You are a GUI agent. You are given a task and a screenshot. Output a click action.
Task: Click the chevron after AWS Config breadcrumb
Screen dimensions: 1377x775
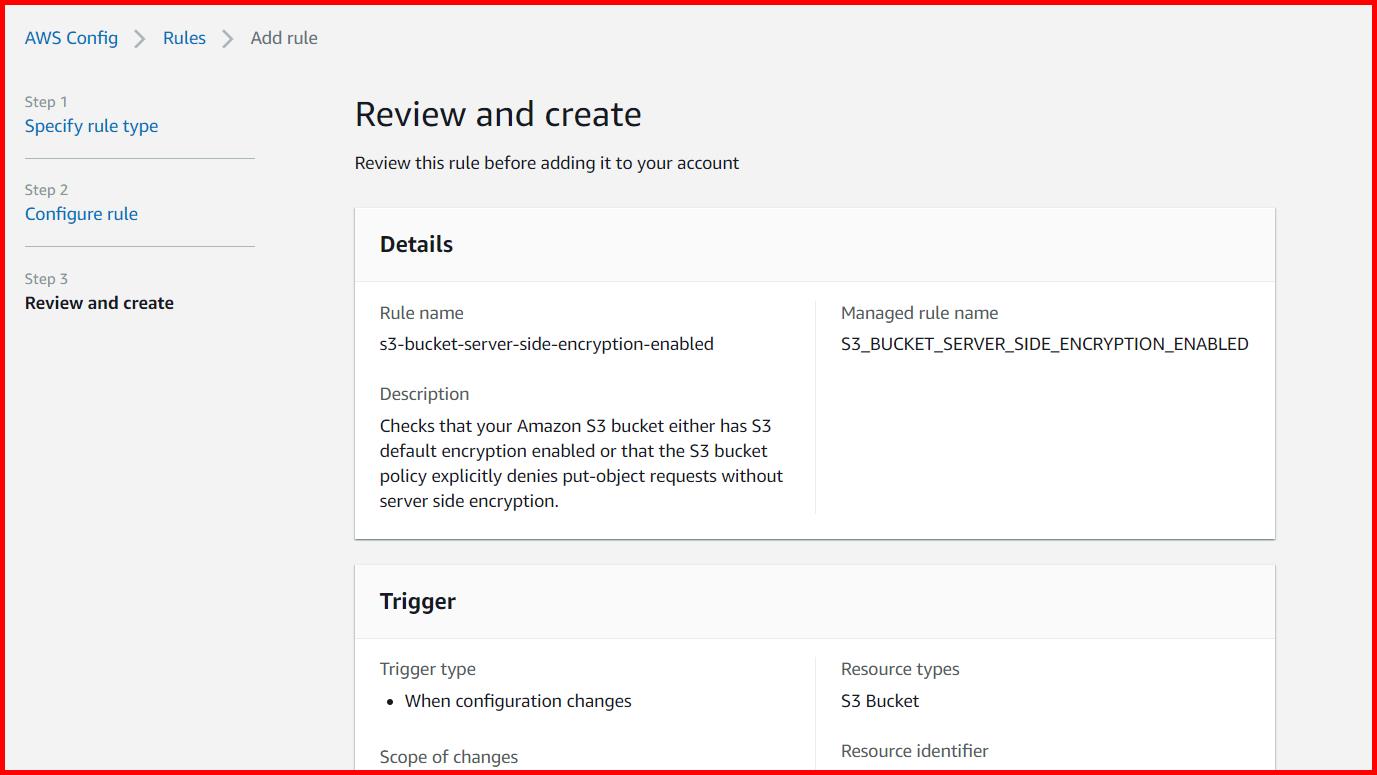tap(138, 38)
